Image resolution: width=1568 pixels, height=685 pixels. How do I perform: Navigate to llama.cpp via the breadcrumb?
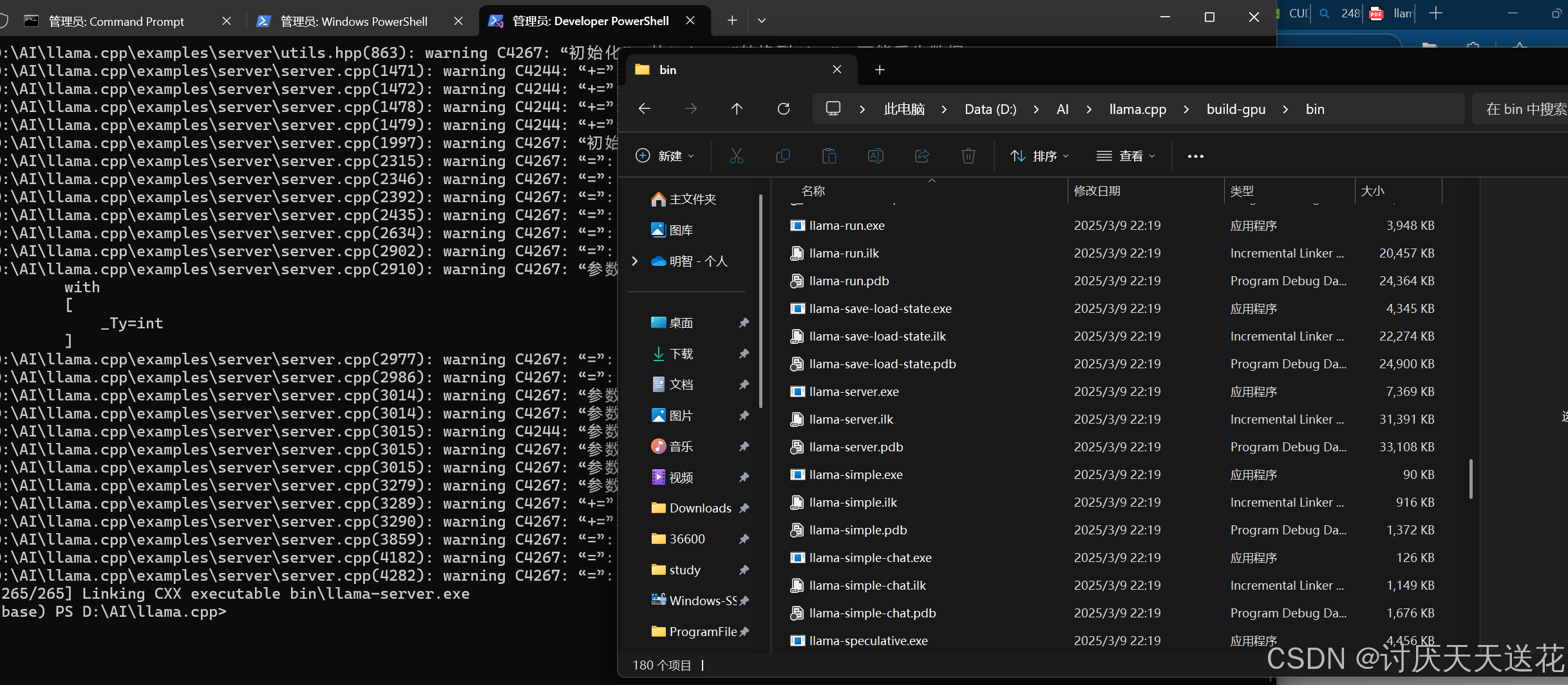(1137, 109)
